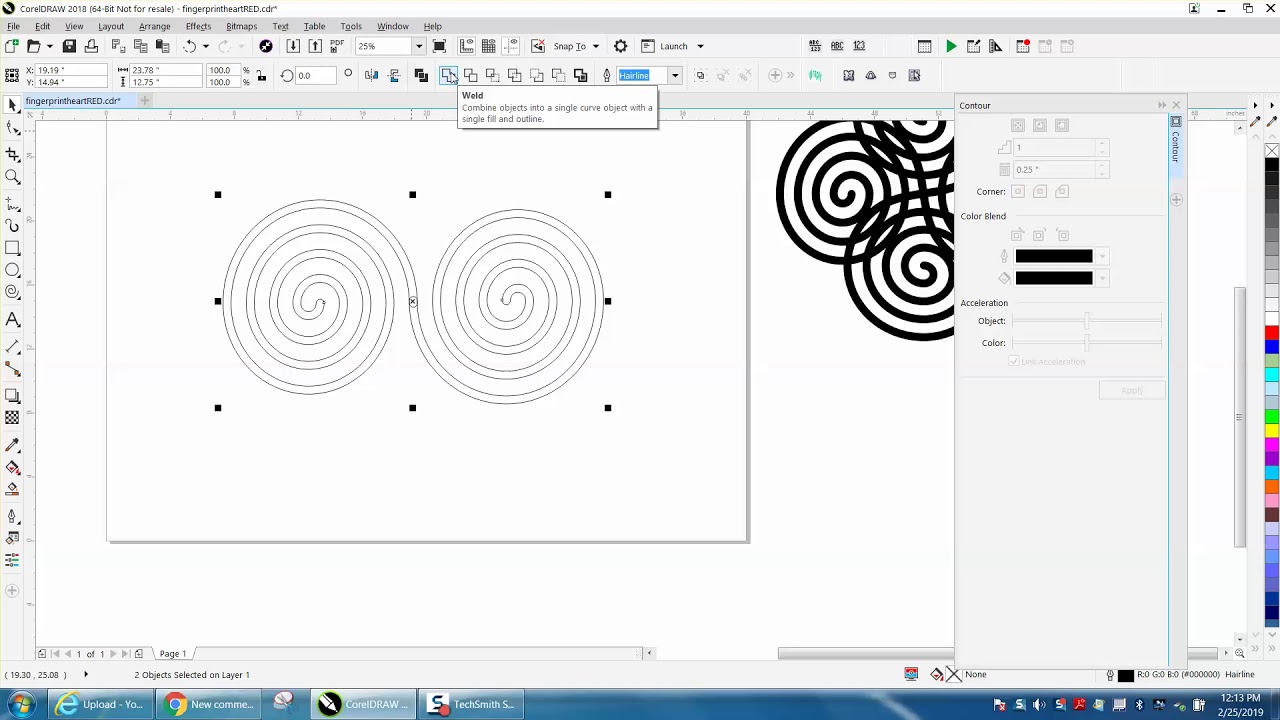
Task: Pick the Ellipse tool
Action: tap(13, 270)
